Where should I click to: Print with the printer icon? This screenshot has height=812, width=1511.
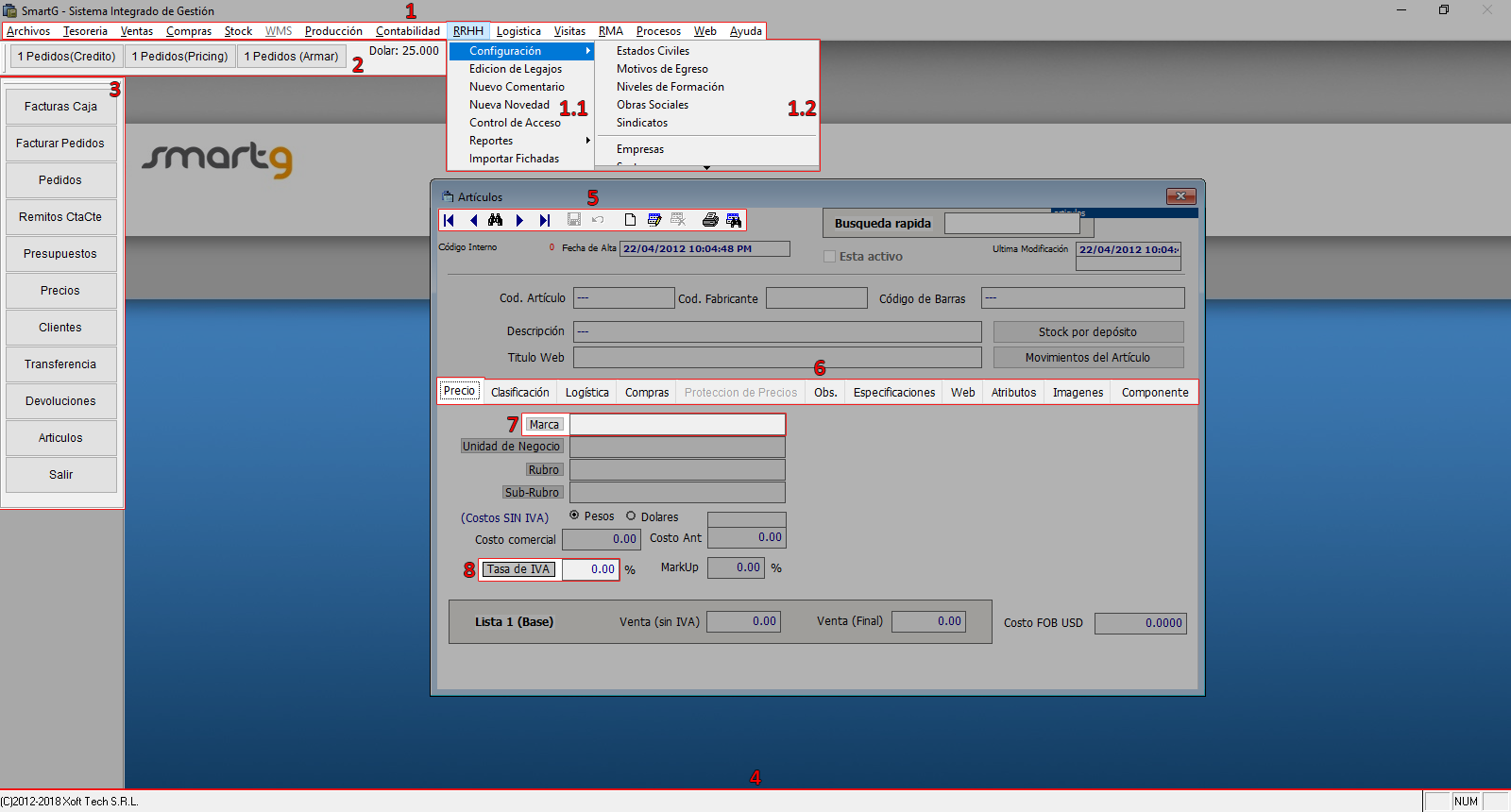(x=710, y=220)
